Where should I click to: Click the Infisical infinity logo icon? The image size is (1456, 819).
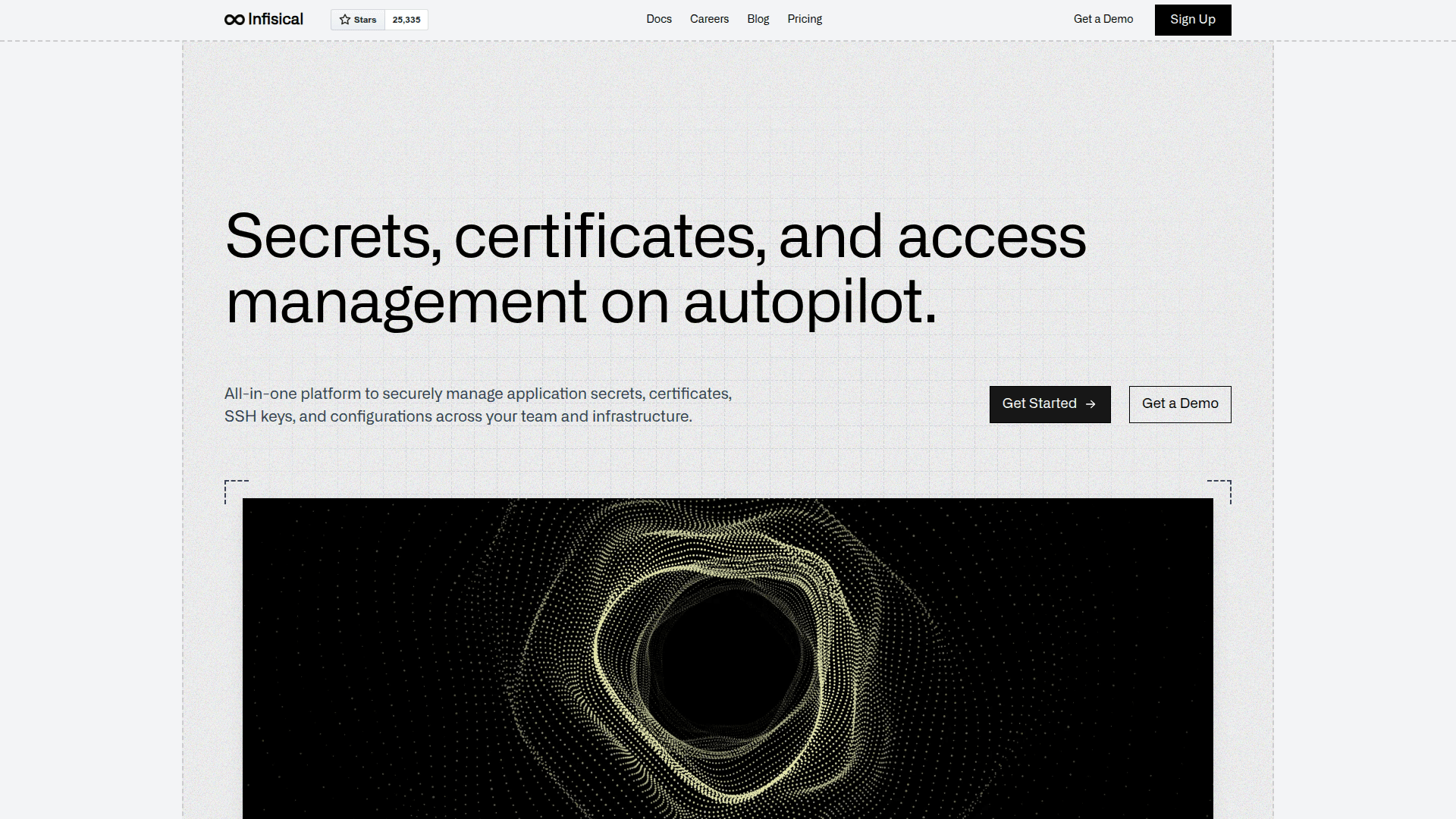coord(234,20)
